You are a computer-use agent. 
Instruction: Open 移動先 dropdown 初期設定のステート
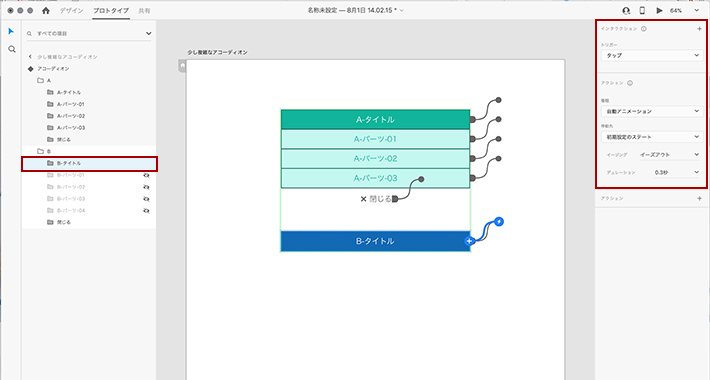[652, 137]
